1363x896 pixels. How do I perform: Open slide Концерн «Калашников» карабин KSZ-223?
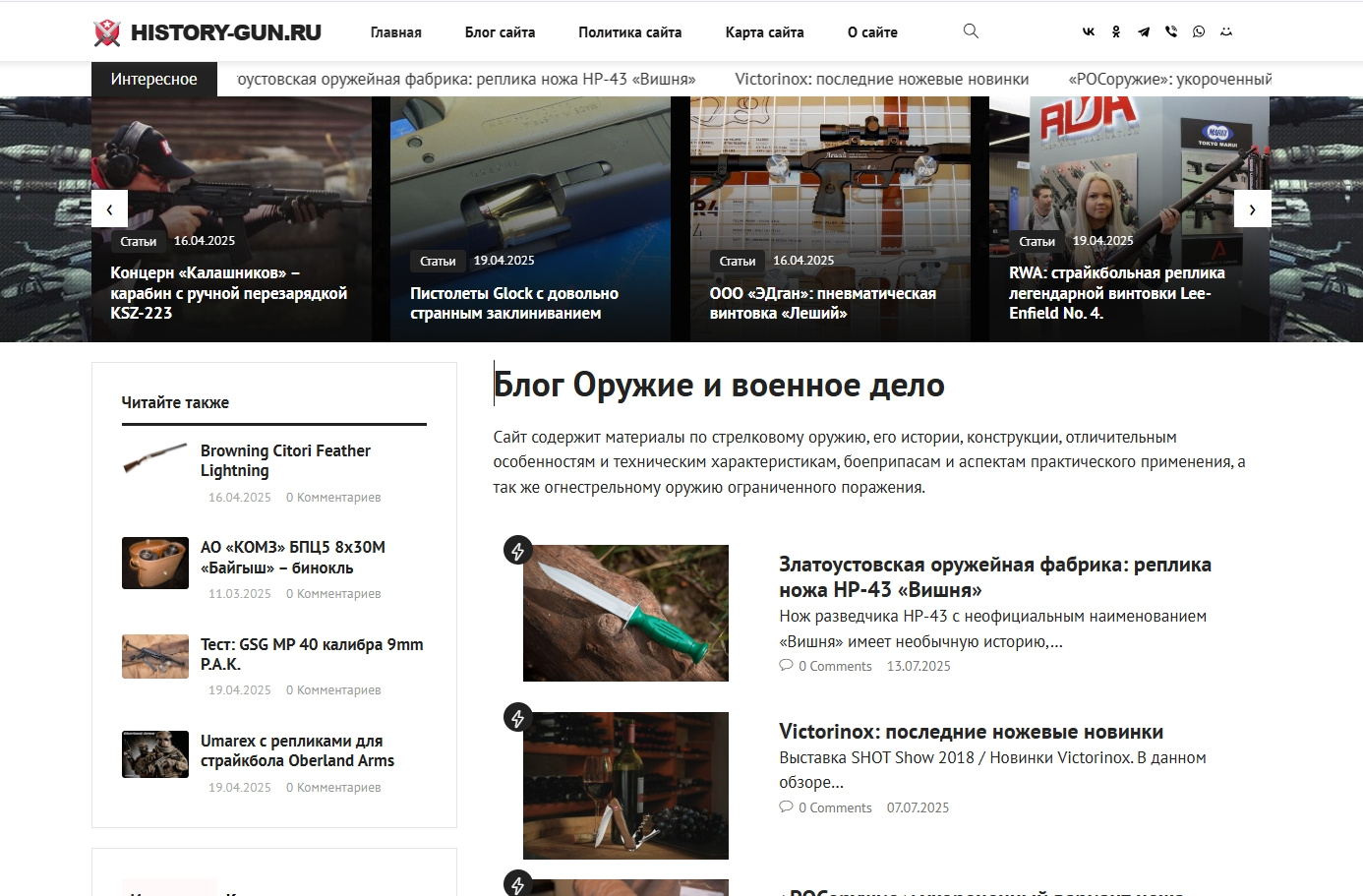229,293
